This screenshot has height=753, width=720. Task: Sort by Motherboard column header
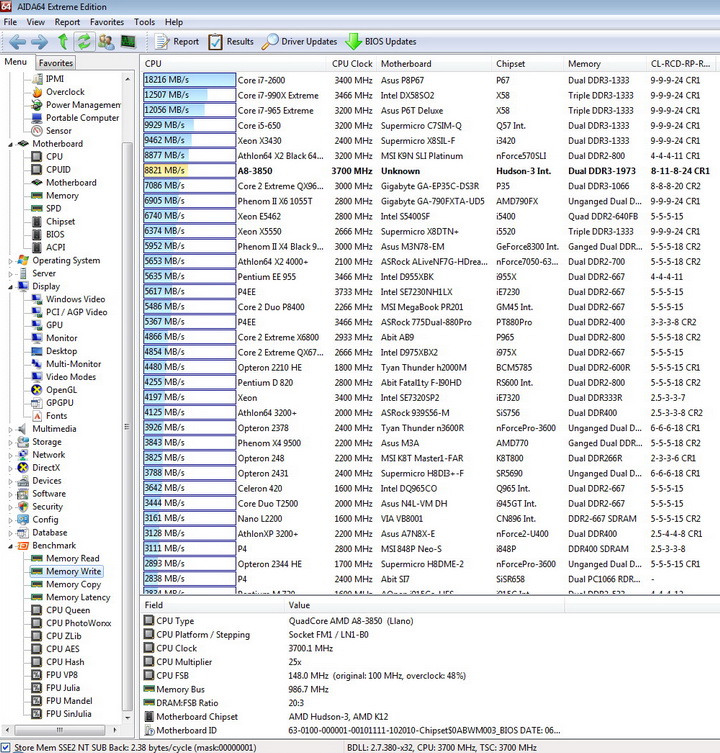click(434, 64)
